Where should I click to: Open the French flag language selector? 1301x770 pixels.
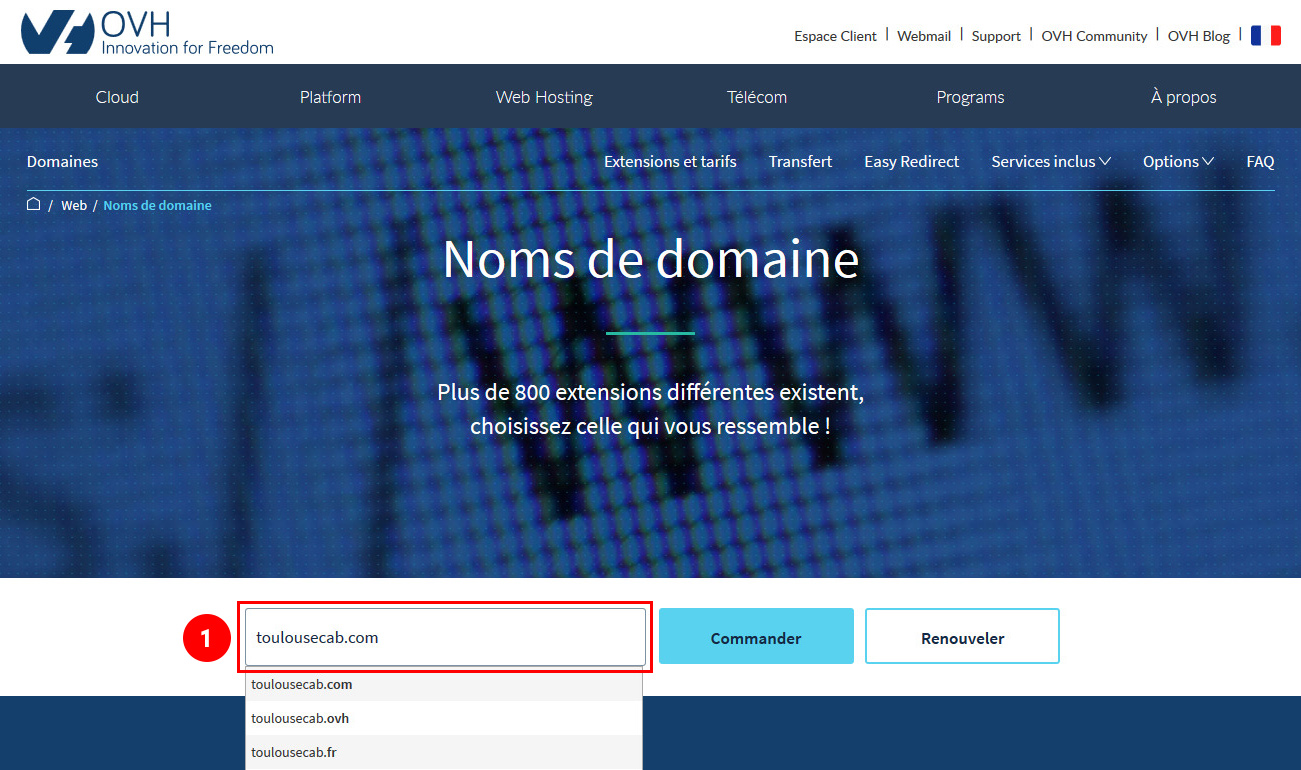tap(1266, 35)
